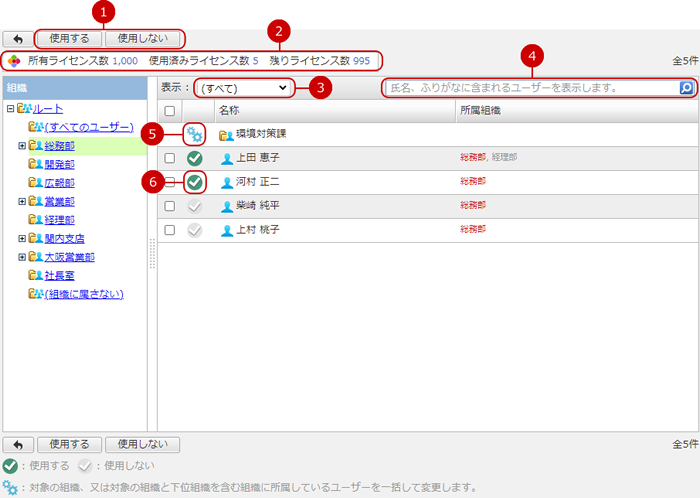Select 大阪営業部 in organization tree
The height and width of the screenshot is (498, 700).
pyautogui.click(x=69, y=257)
